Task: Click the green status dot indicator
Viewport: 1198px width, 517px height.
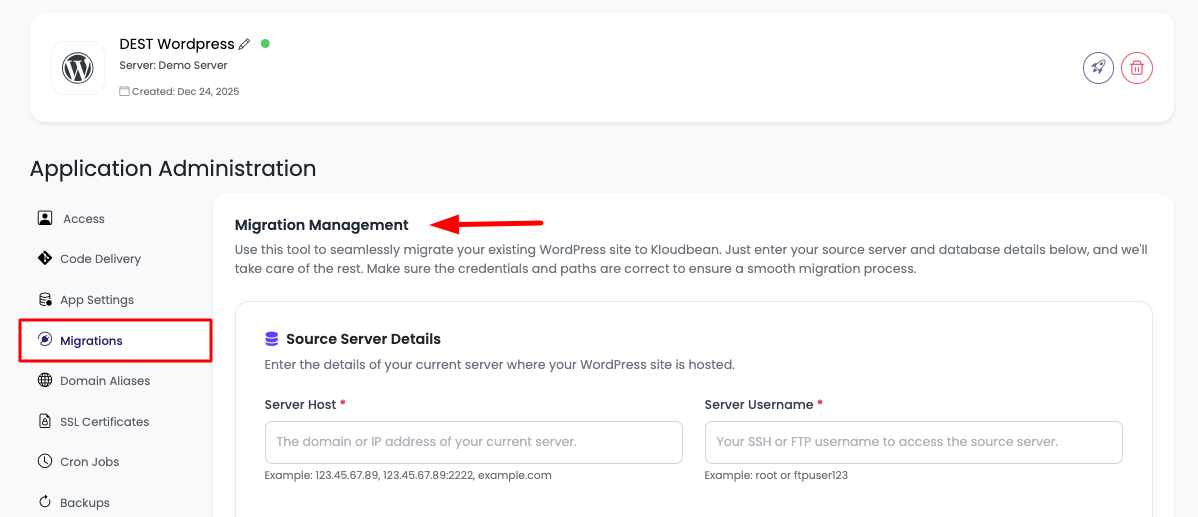Action: (x=265, y=44)
